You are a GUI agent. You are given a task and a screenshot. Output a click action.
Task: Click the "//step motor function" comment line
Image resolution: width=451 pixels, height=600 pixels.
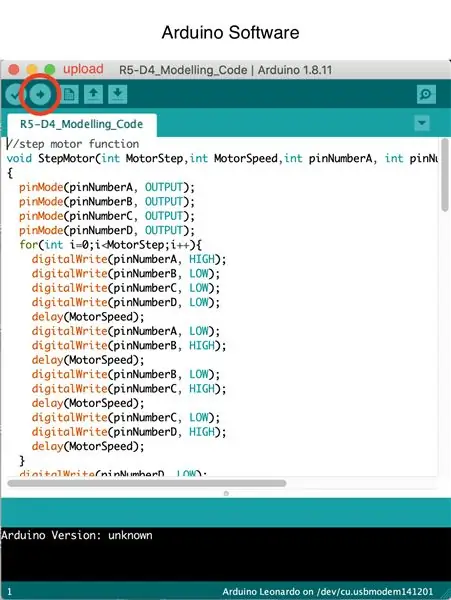coord(73,144)
